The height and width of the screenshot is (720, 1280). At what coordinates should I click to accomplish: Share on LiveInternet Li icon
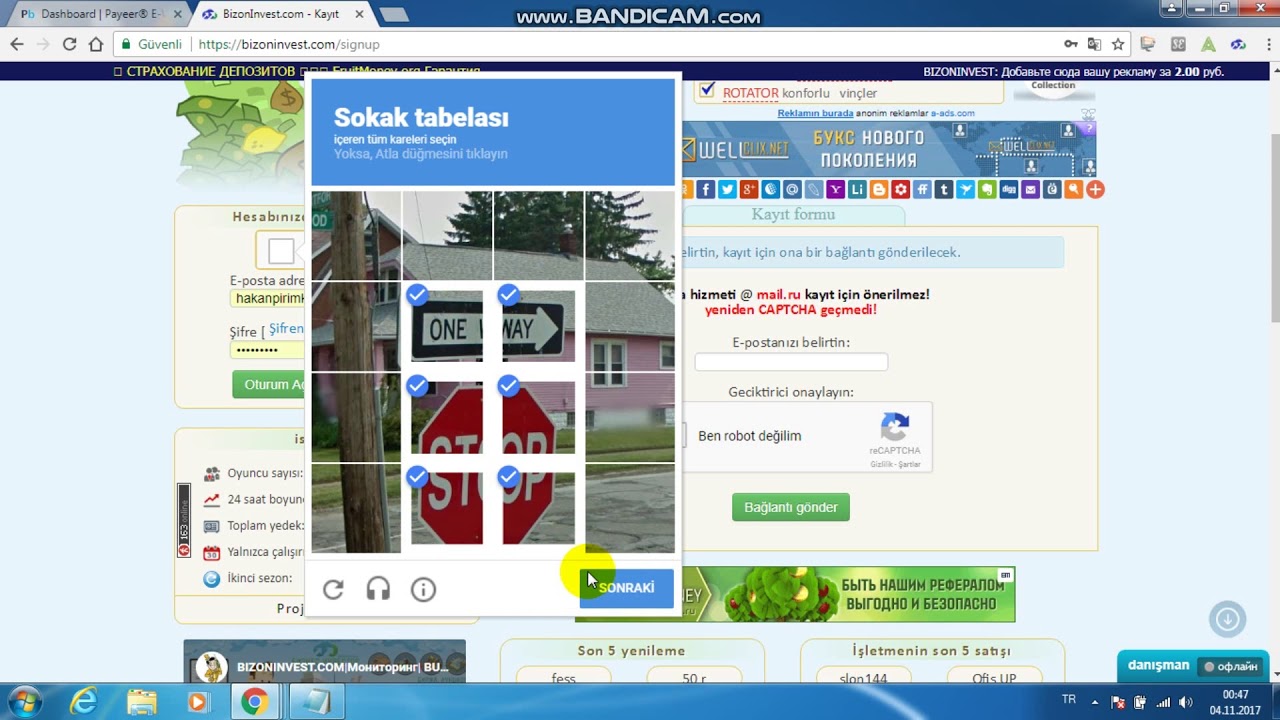(x=857, y=189)
